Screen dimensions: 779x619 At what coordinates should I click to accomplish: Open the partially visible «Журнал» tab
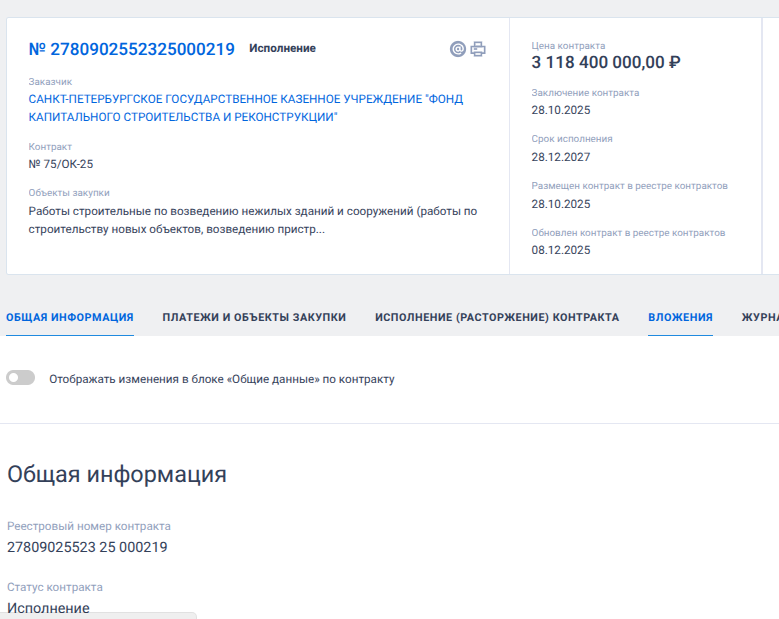(759, 317)
